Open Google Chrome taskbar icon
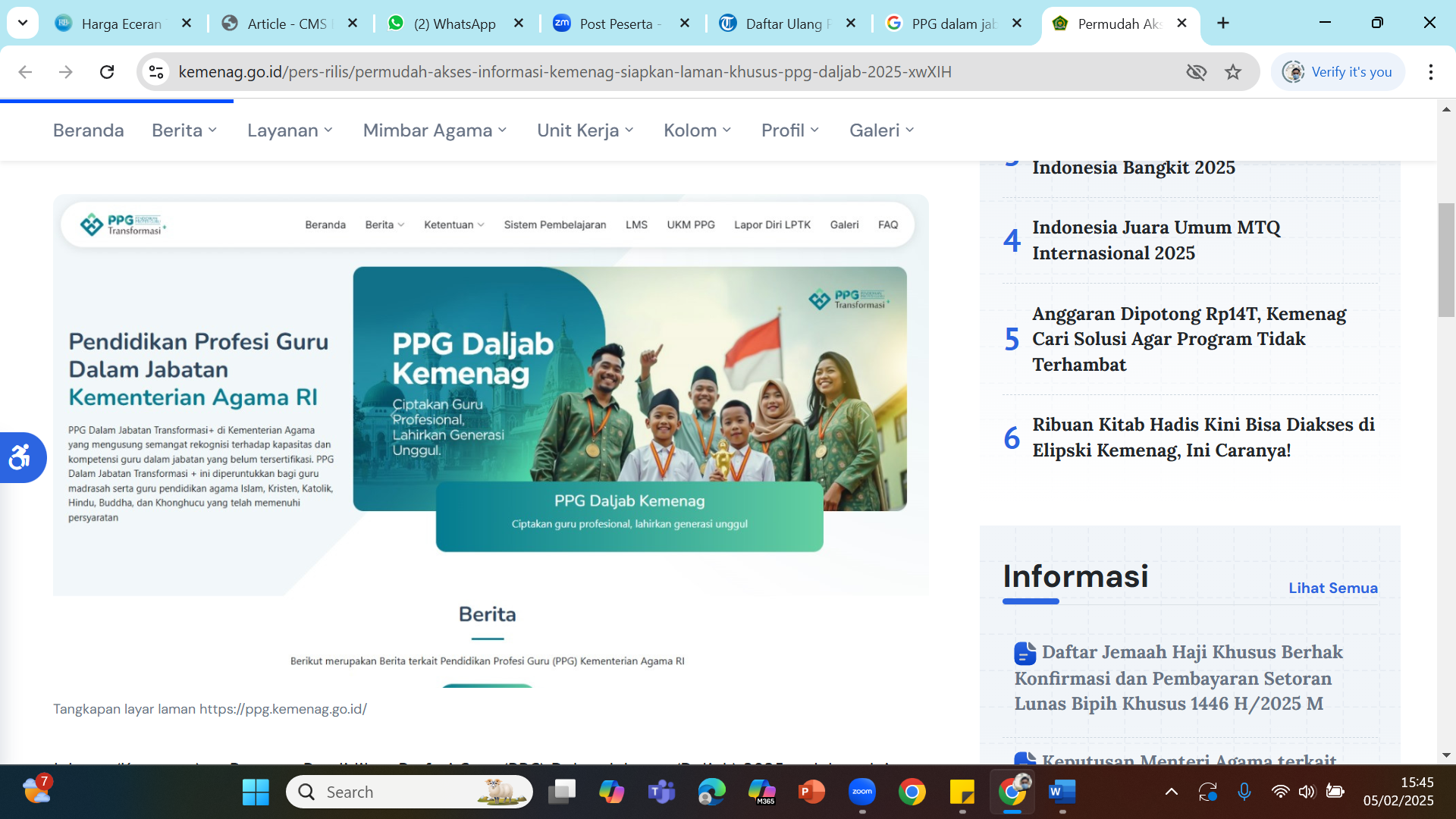1456x819 pixels. pyautogui.click(x=912, y=792)
